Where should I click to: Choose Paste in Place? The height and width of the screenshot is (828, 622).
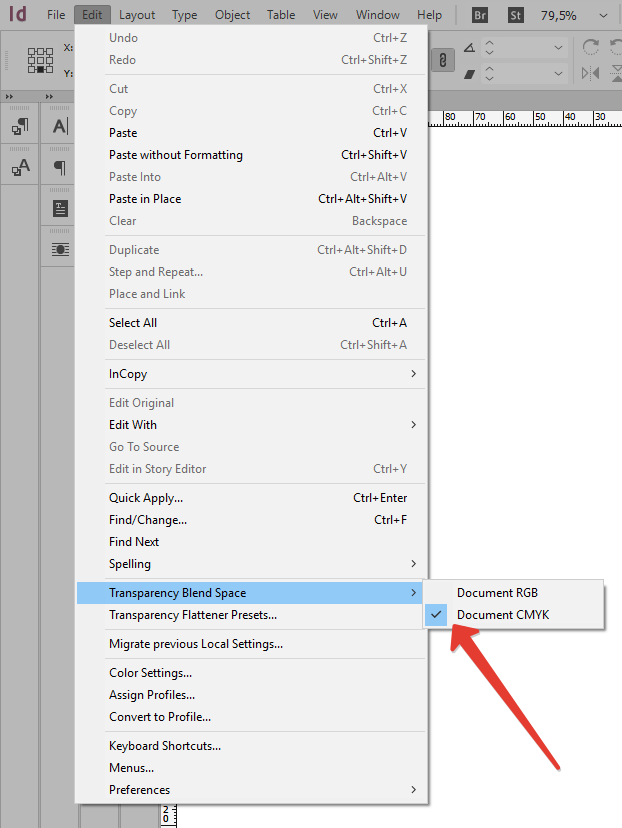coord(251,199)
